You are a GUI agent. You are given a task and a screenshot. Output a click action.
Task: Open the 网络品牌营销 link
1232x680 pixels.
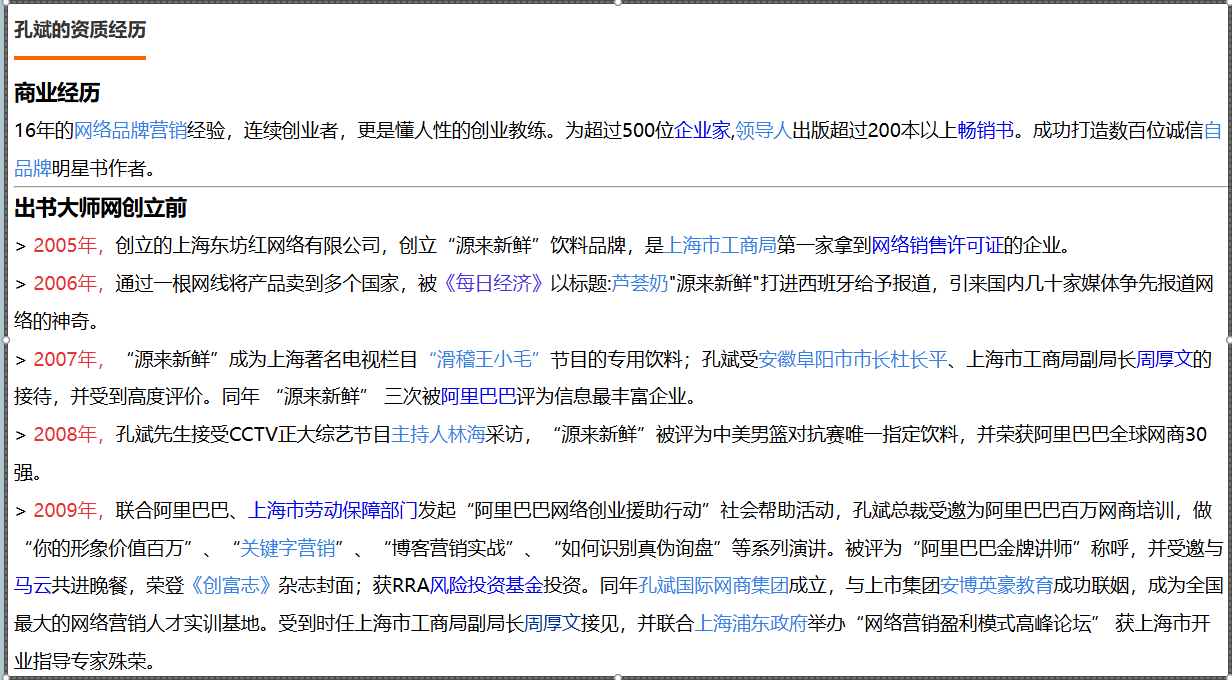[130, 130]
